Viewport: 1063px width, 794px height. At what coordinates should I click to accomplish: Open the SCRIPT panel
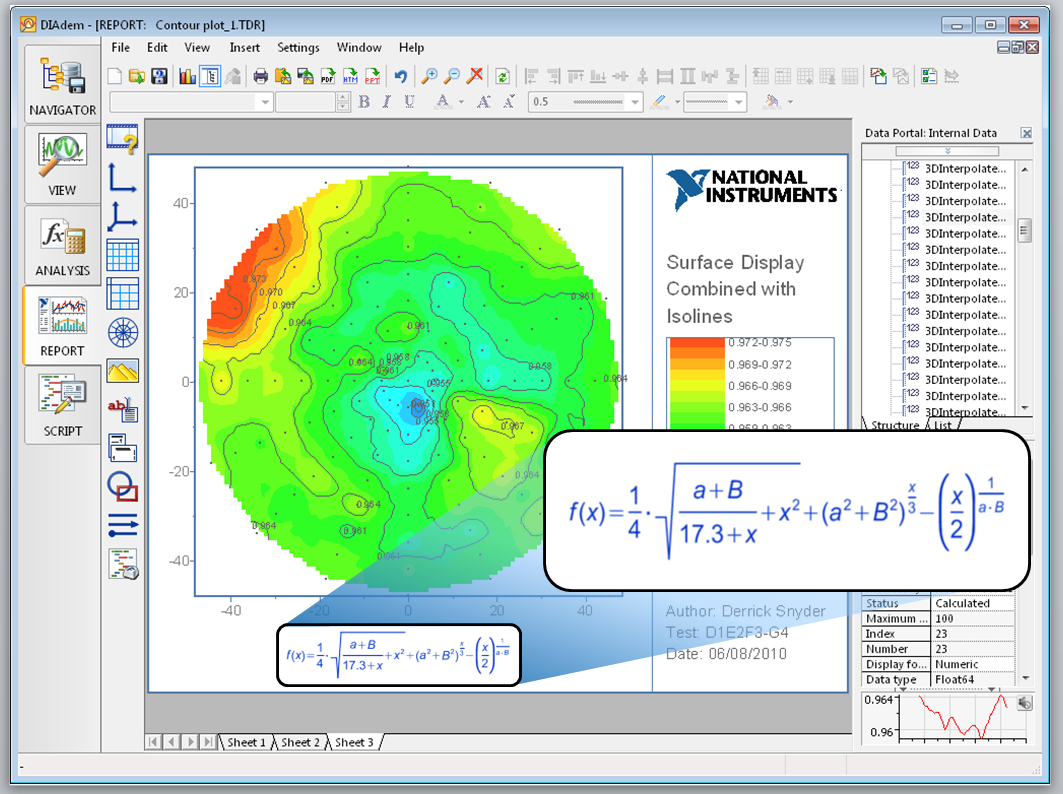tap(62, 407)
